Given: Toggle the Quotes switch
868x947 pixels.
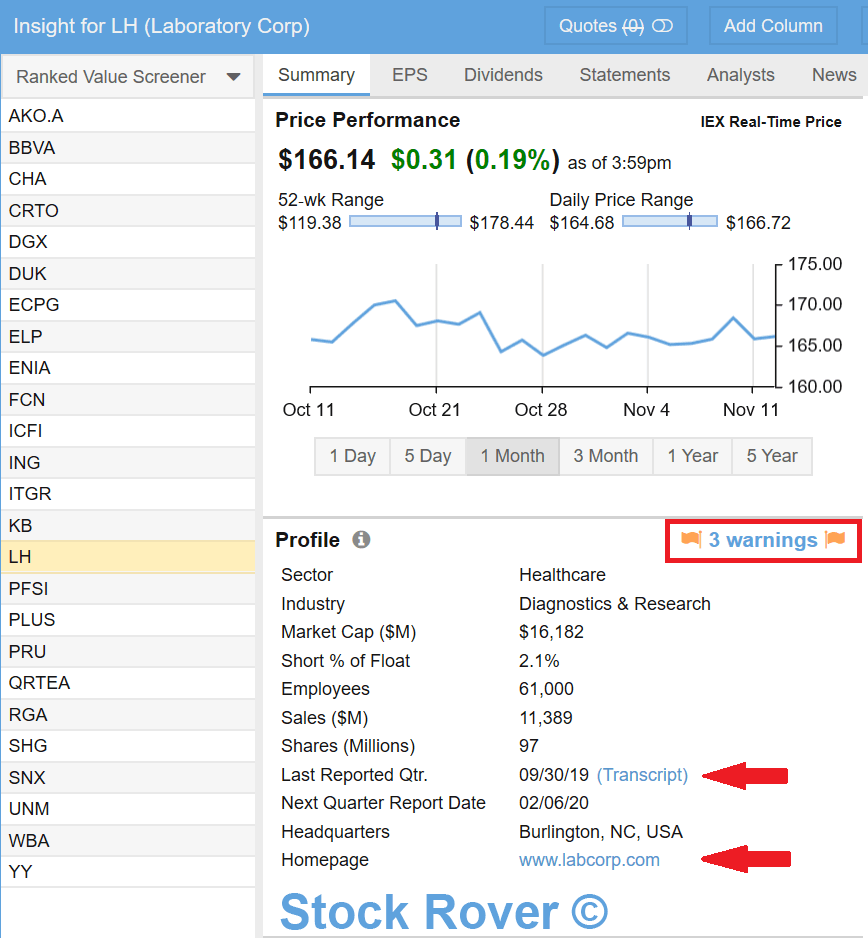Looking at the screenshot, I should (662, 26).
